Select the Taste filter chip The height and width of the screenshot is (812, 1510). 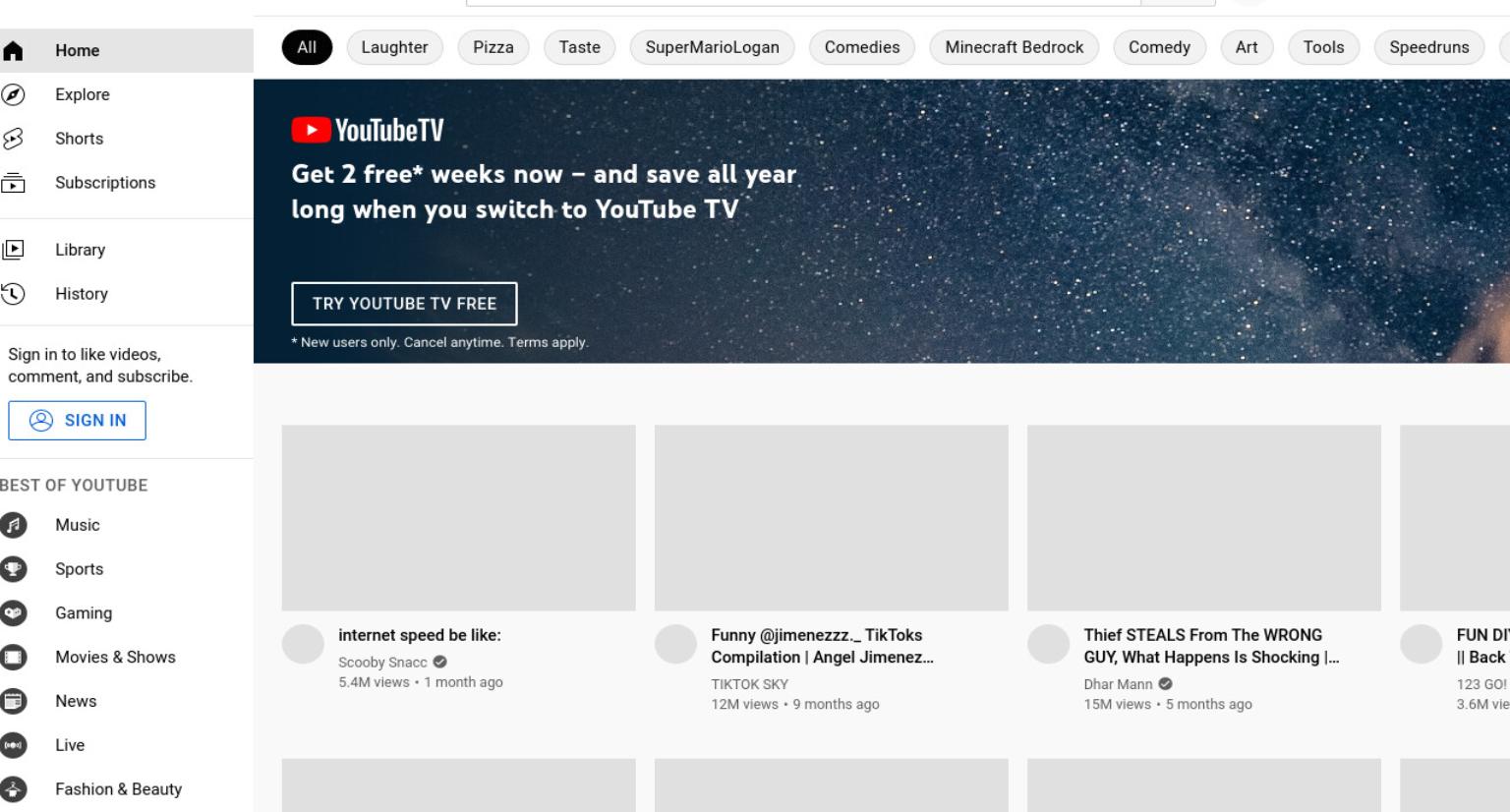(580, 47)
